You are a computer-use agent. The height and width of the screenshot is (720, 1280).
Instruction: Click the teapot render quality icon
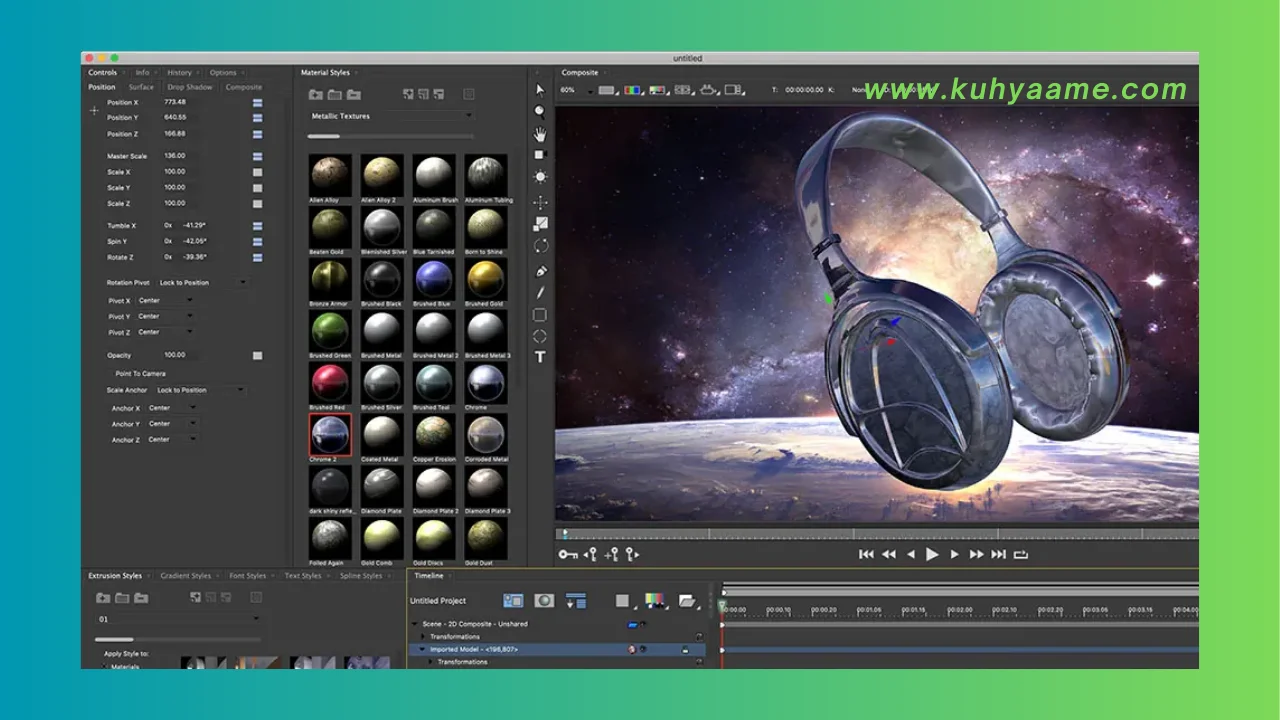(x=709, y=90)
